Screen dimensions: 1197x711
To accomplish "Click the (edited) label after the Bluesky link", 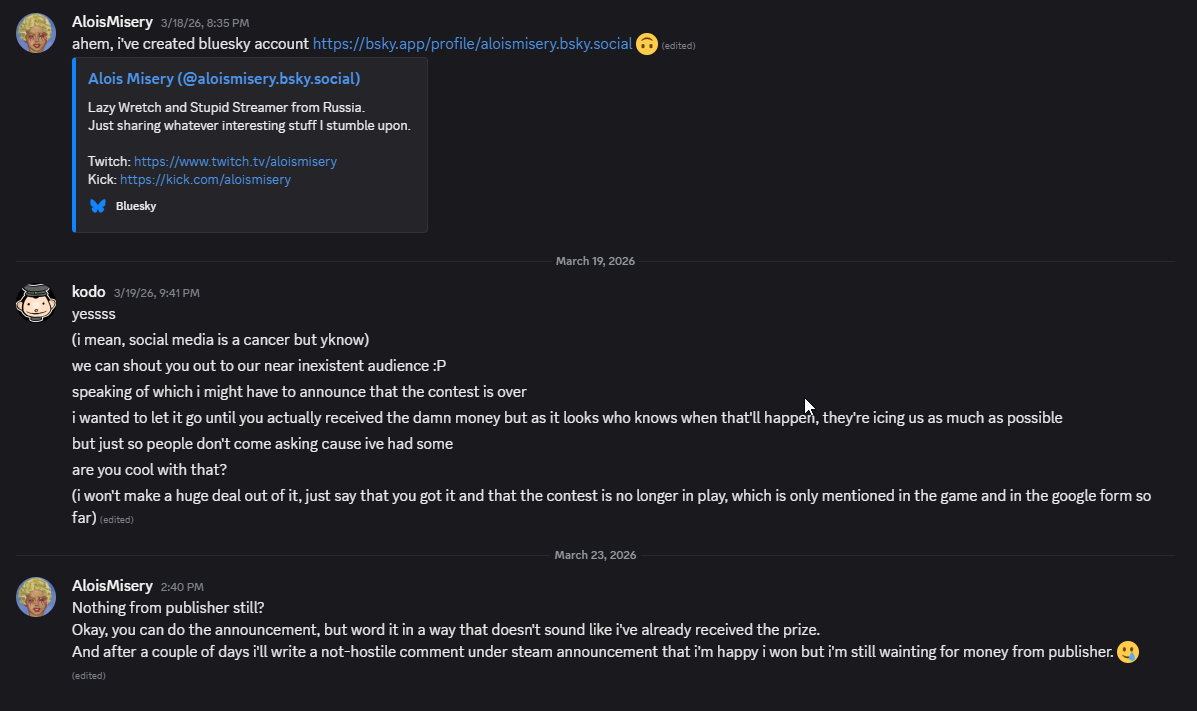I will click(678, 46).
